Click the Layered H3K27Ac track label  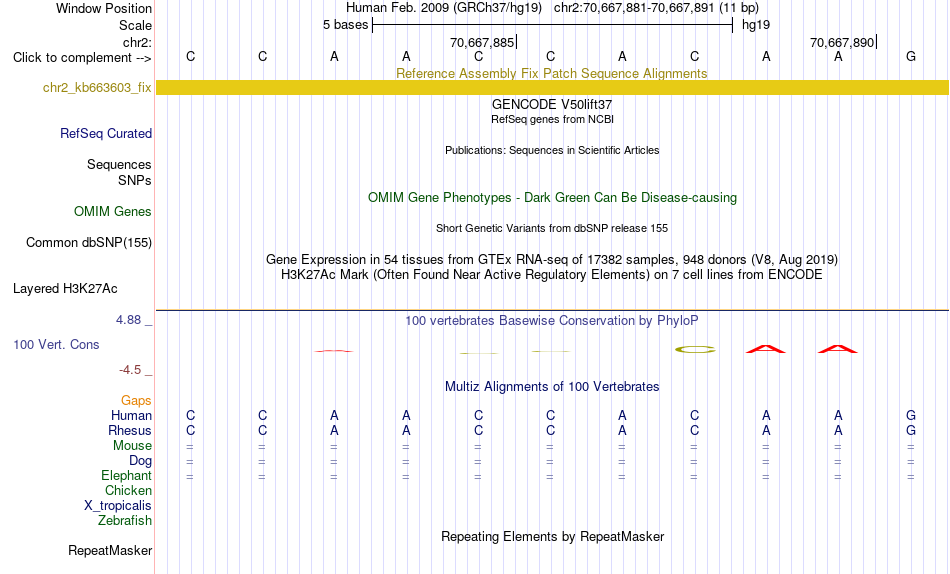65,289
